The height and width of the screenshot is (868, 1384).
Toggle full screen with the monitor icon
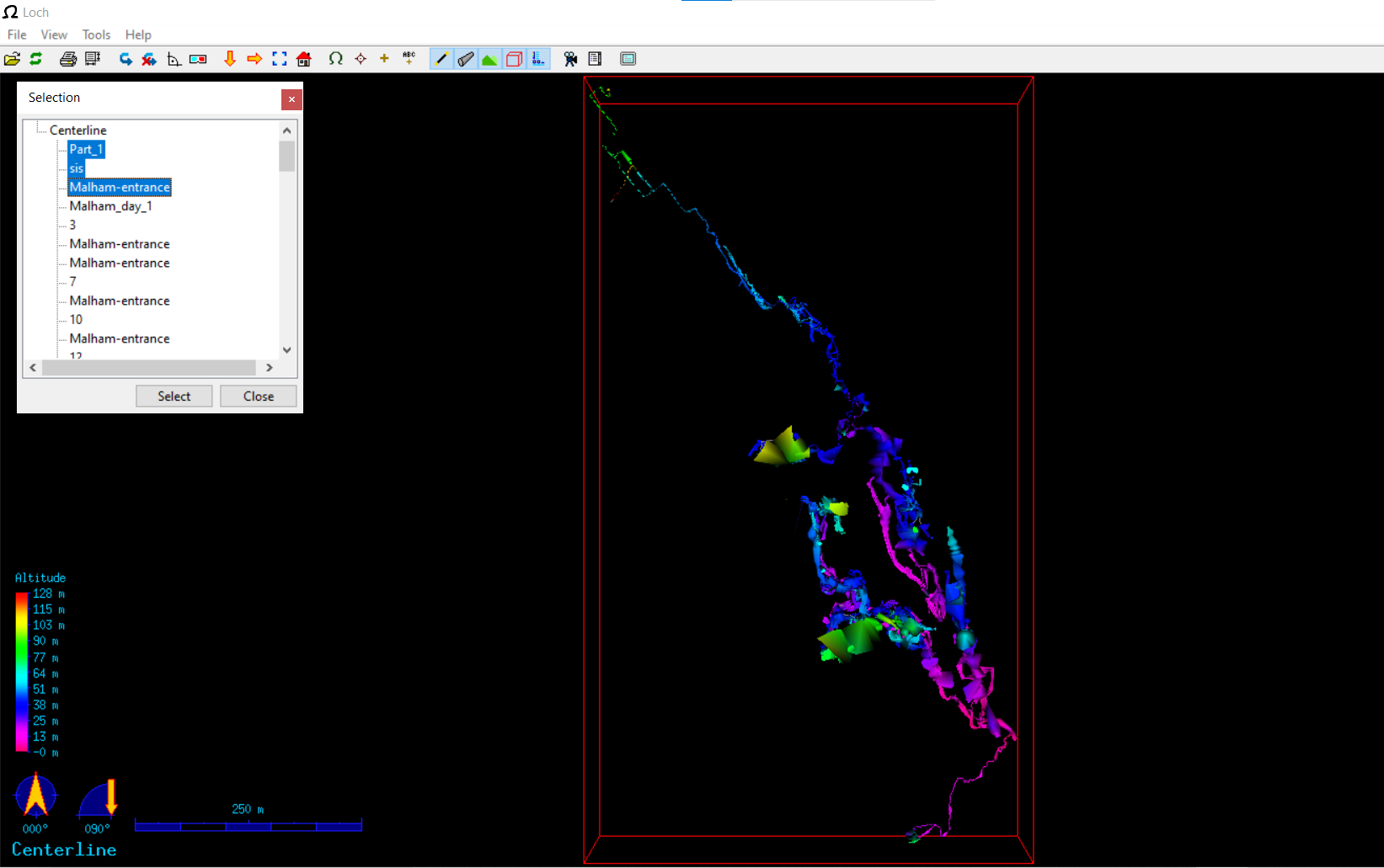click(x=628, y=59)
